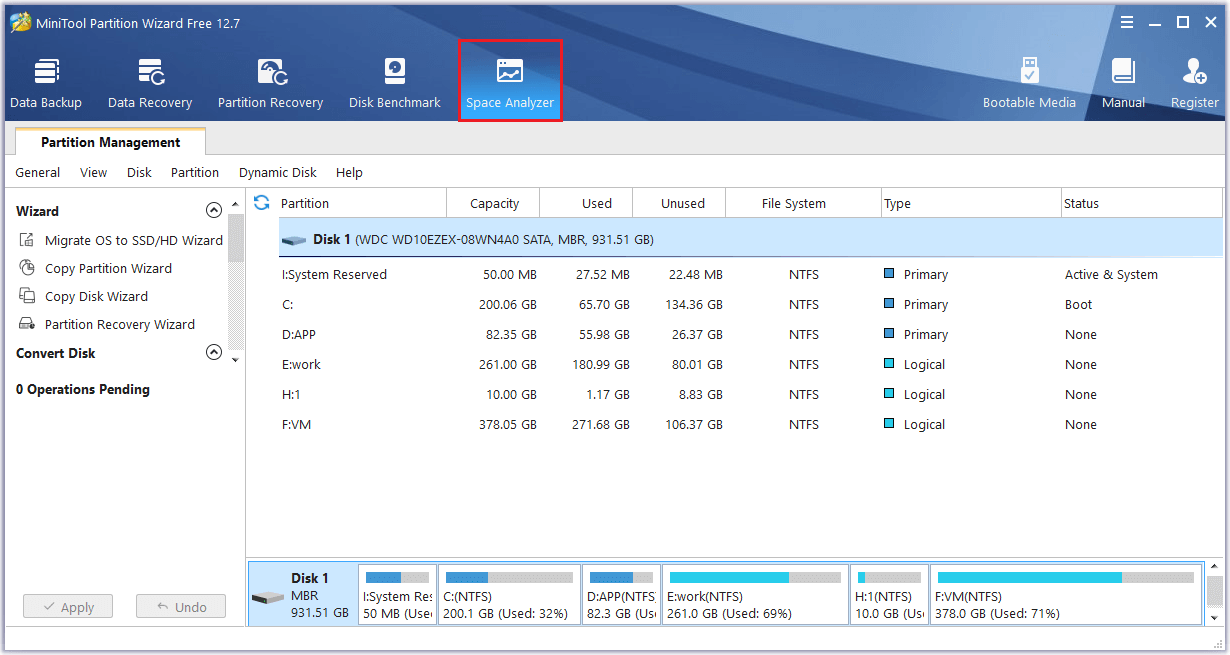The height and width of the screenshot is (655, 1230).
Task: Launch Copy Partition Wizard
Action: 96,268
